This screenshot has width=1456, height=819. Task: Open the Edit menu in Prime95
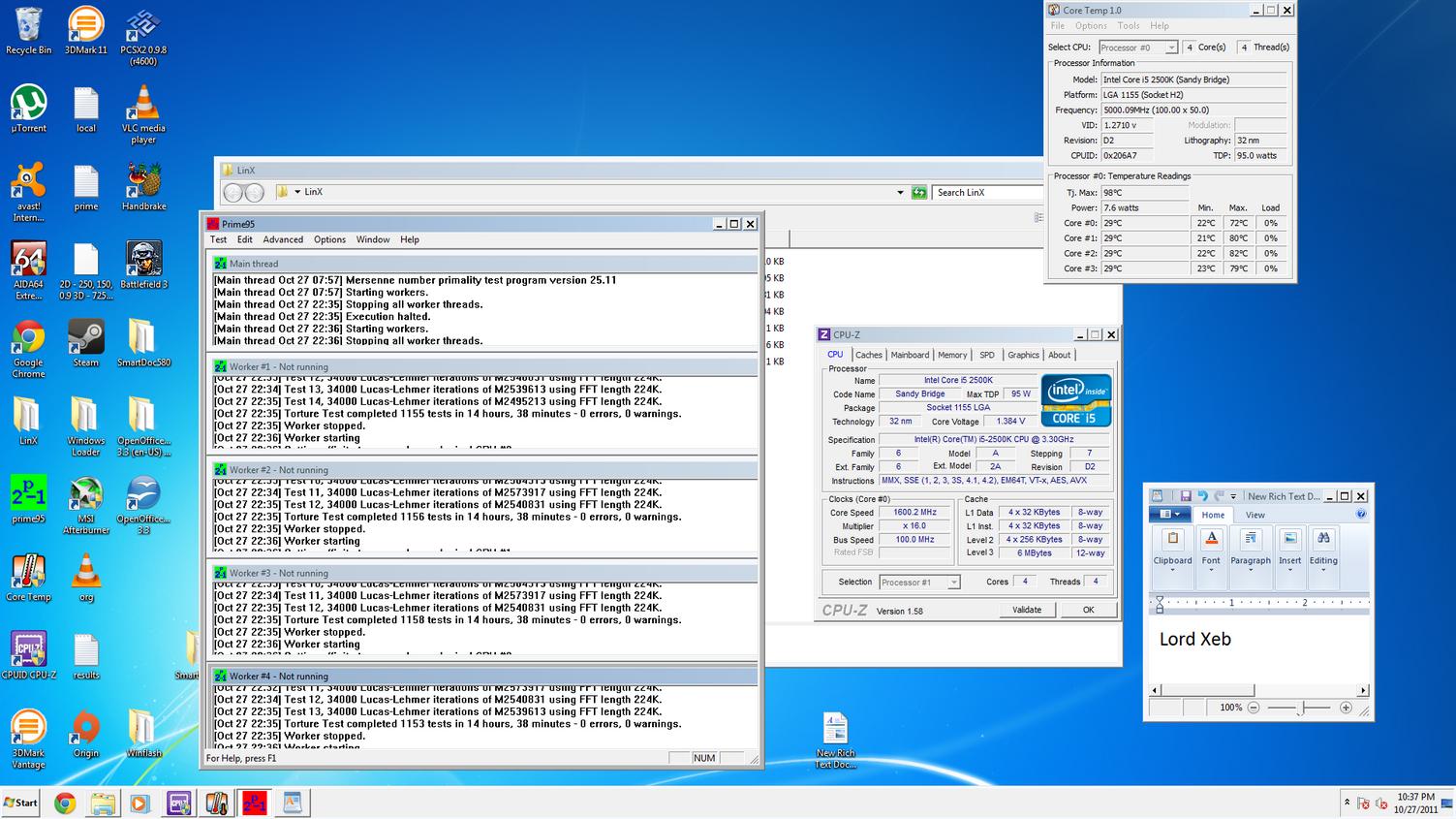tap(245, 239)
